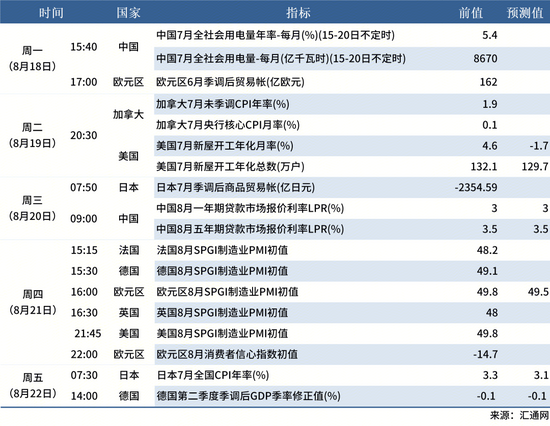Click previous value 132.1
The width and height of the screenshot is (550, 426).
[x=484, y=166]
